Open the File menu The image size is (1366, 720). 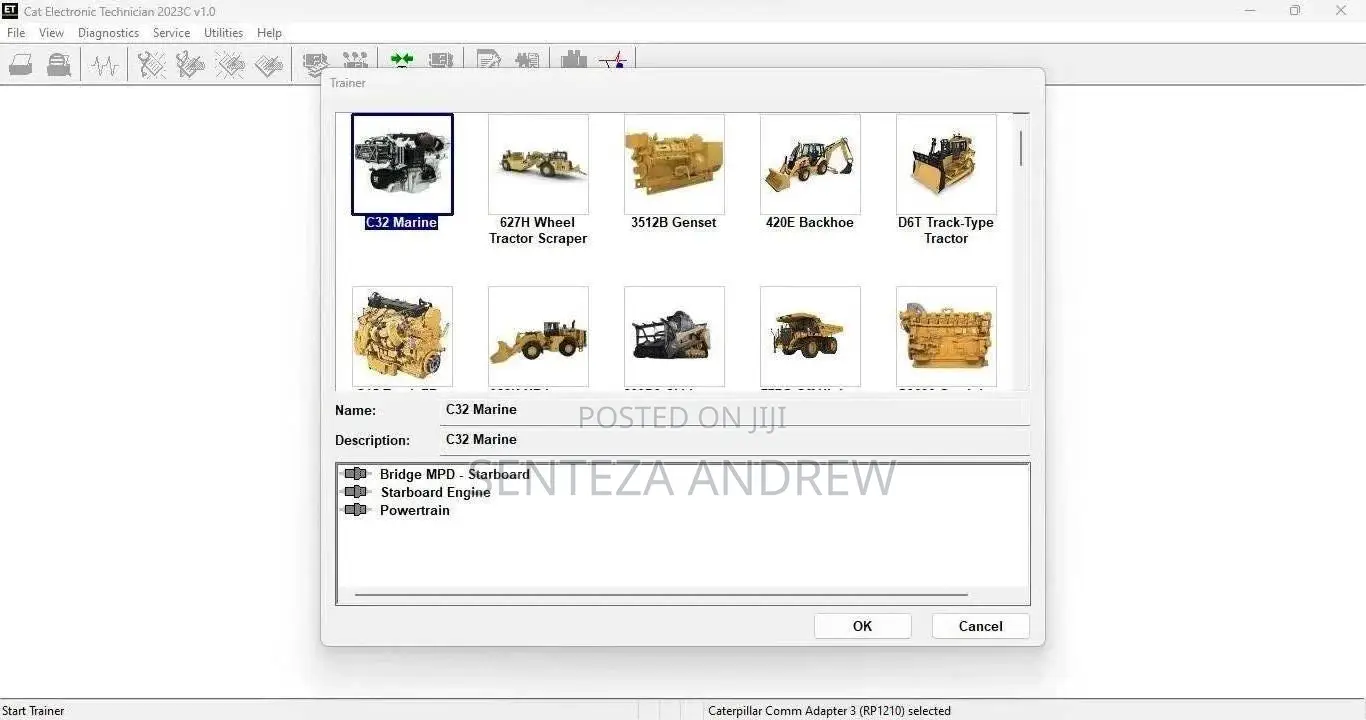click(x=16, y=33)
